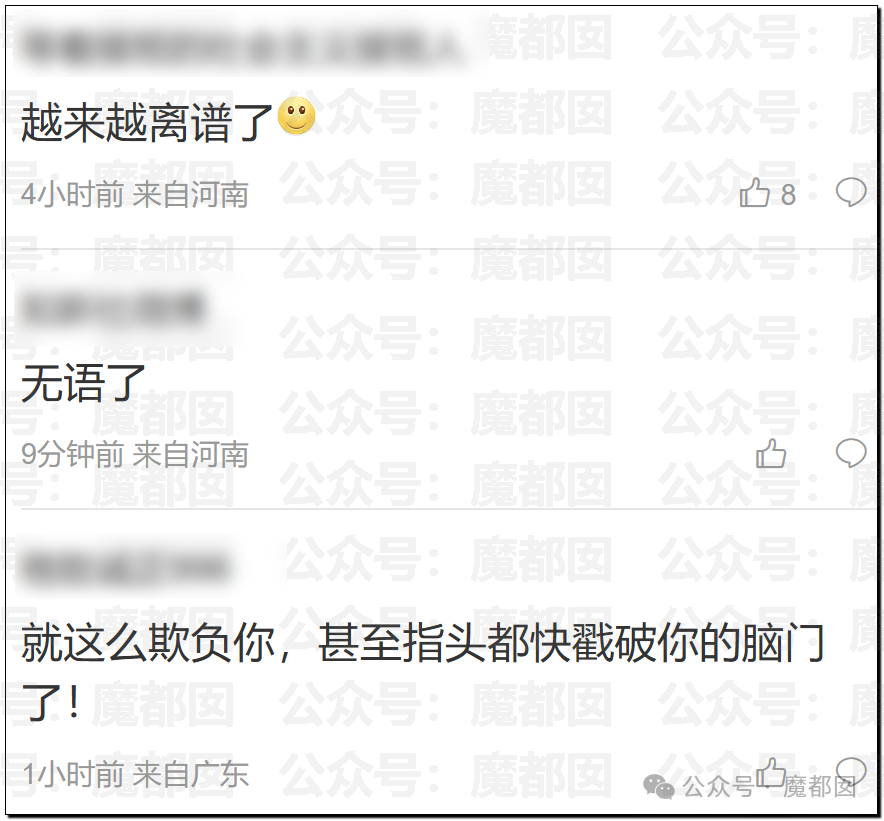Click the like count "8"
Viewport: 884px width, 821px height.
click(x=788, y=195)
